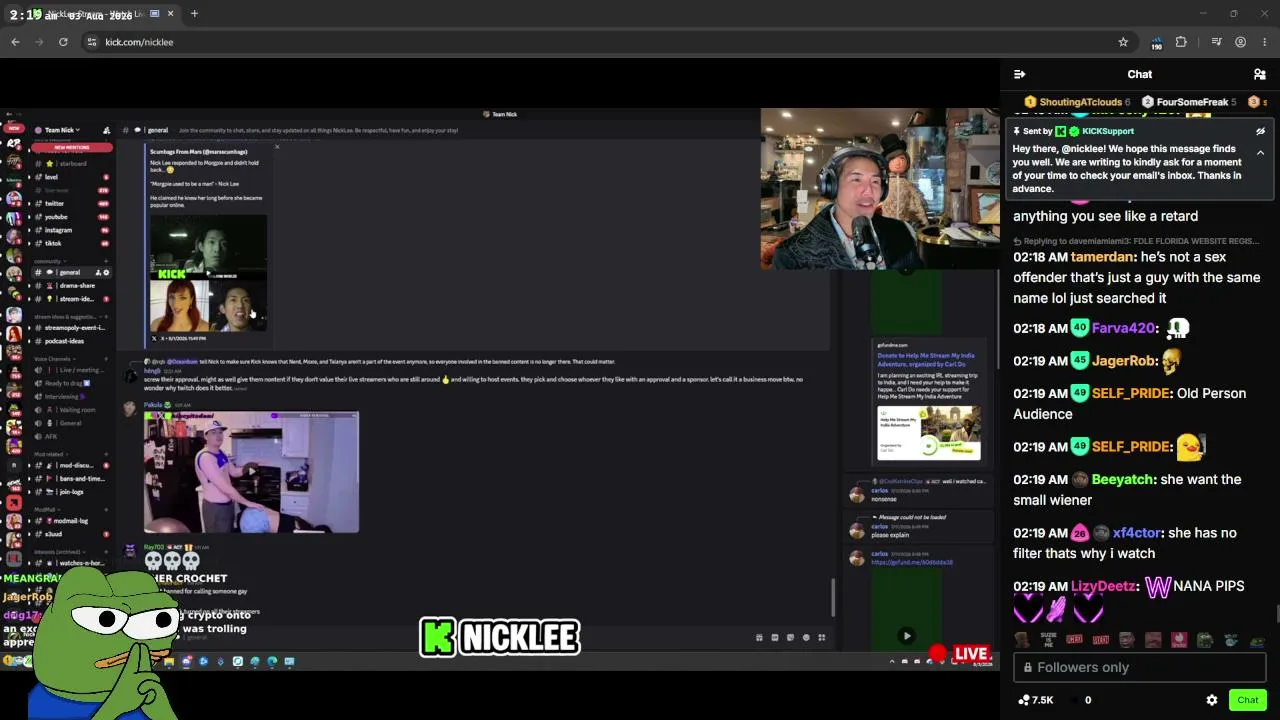Open the browser Extensions puzzle icon
The width and height of the screenshot is (1280, 720).
coord(1181,42)
